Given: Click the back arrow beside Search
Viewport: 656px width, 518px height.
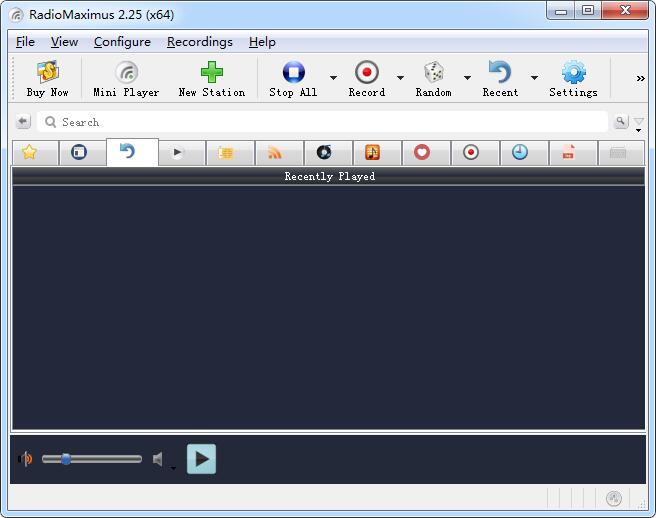Looking at the screenshot, I should click(x=23, y=122).
